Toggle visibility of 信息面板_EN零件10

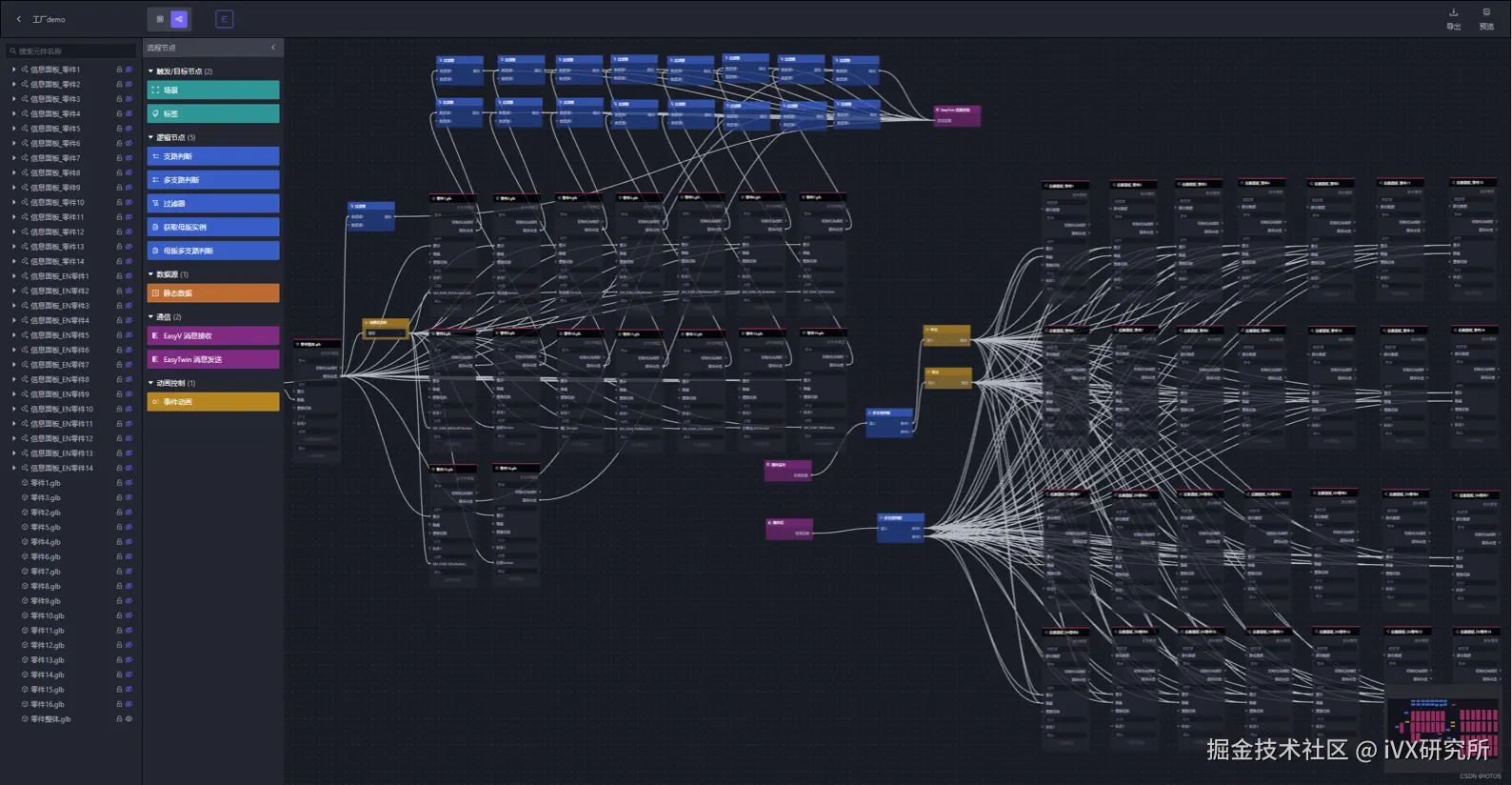(x=129, y=409)
